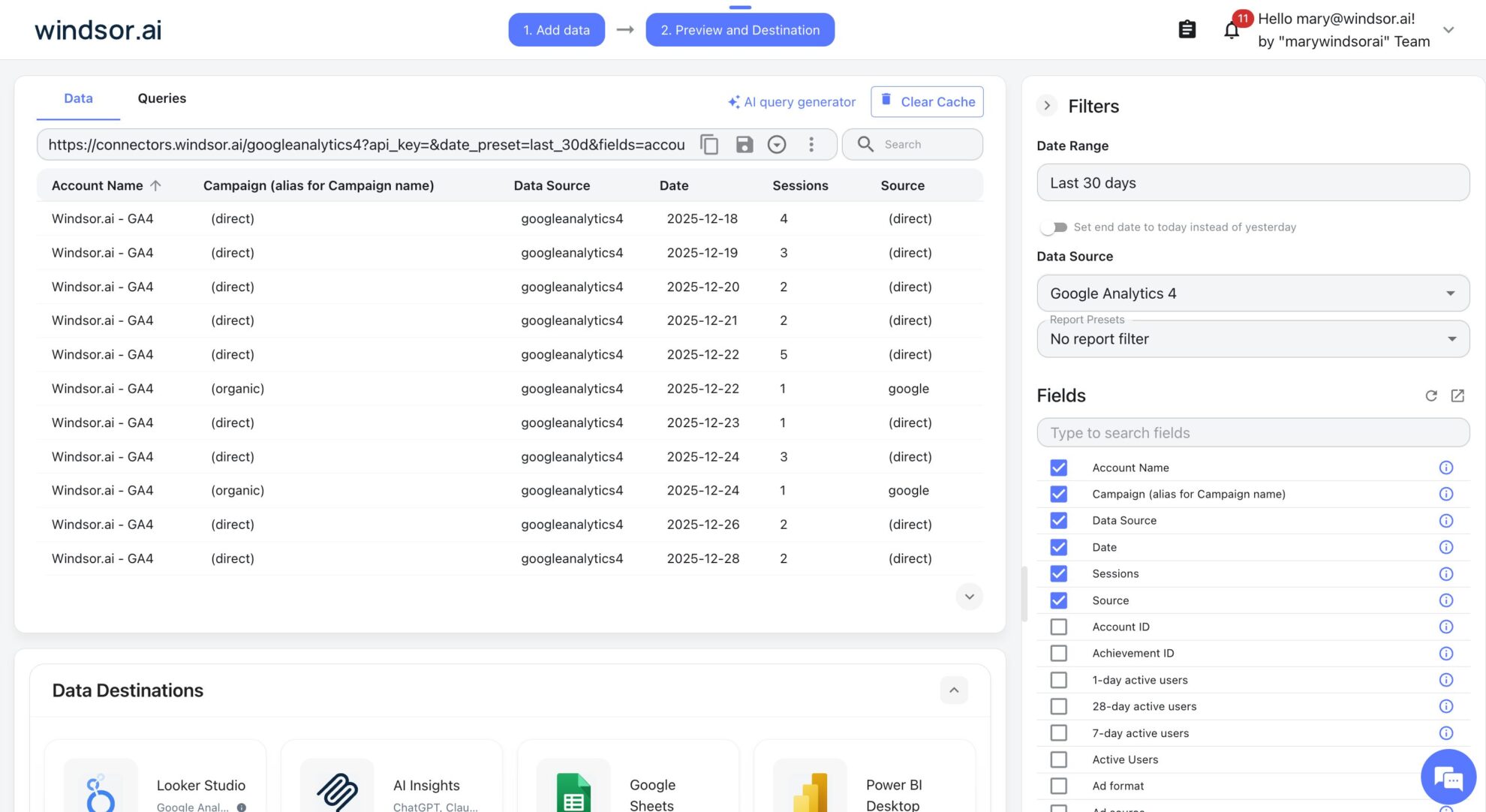1486x812 pixels.
Task: Copy the connector URL to clipboard
Action: click(x=709, y=144)
